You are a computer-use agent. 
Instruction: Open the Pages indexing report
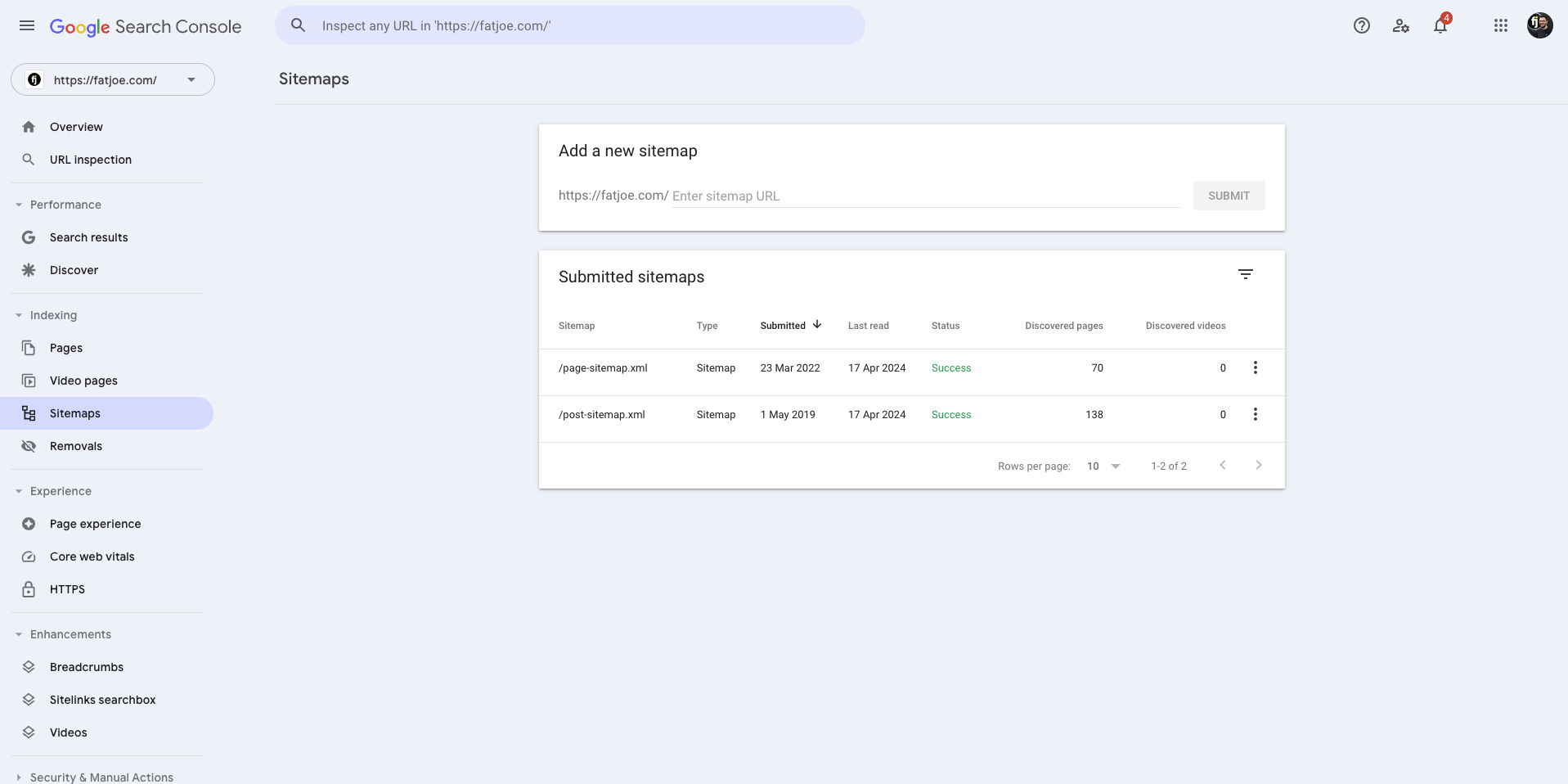tap(65, 347)
